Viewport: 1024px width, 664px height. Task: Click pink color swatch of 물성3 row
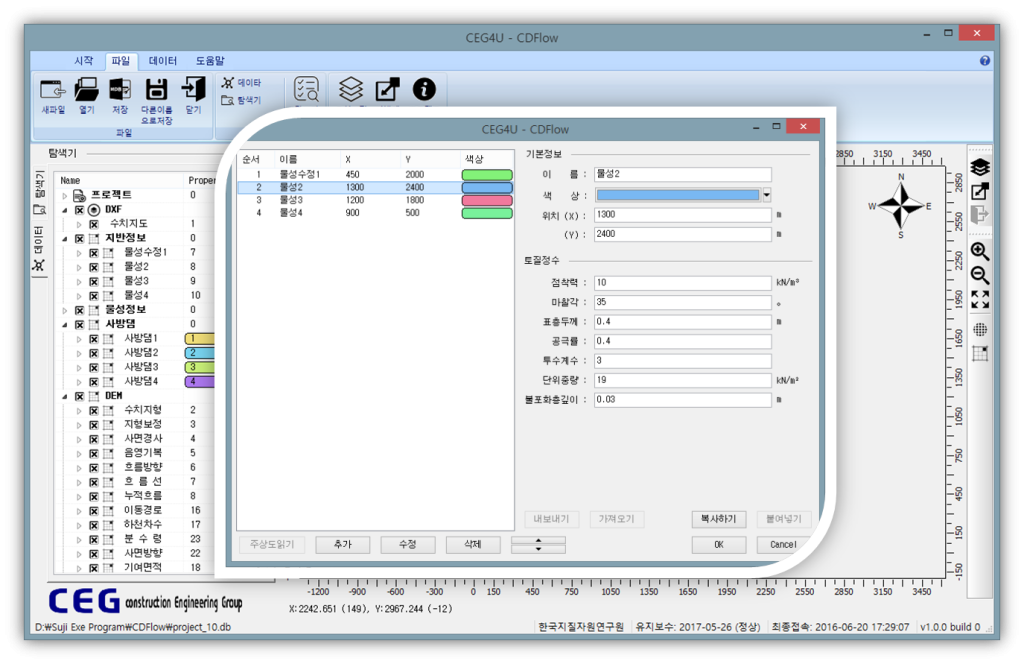tap(487, 200)
